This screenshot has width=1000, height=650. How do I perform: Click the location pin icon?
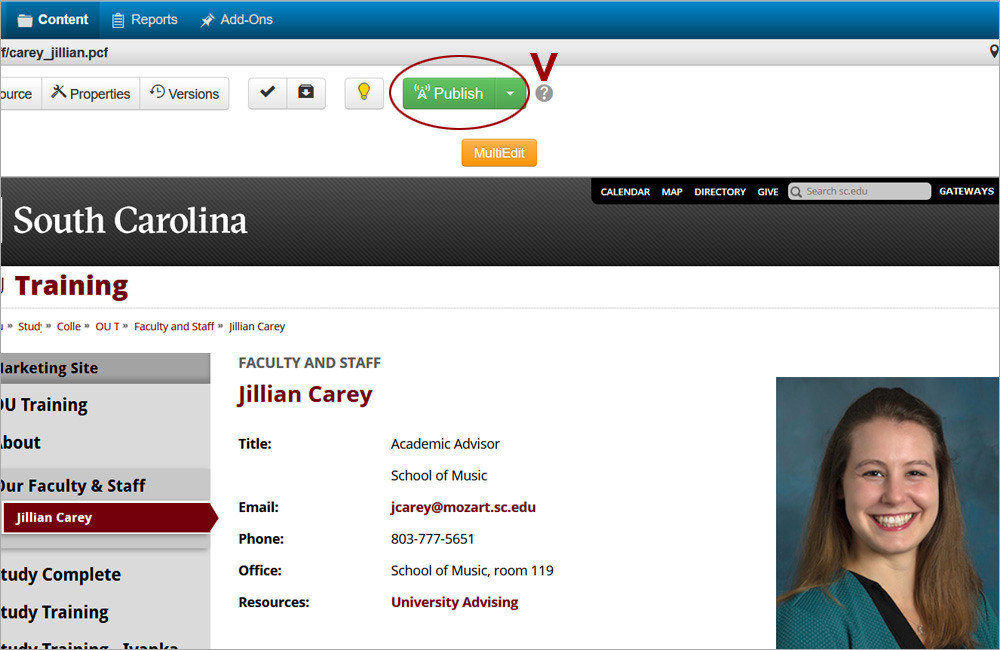(993, 52)
